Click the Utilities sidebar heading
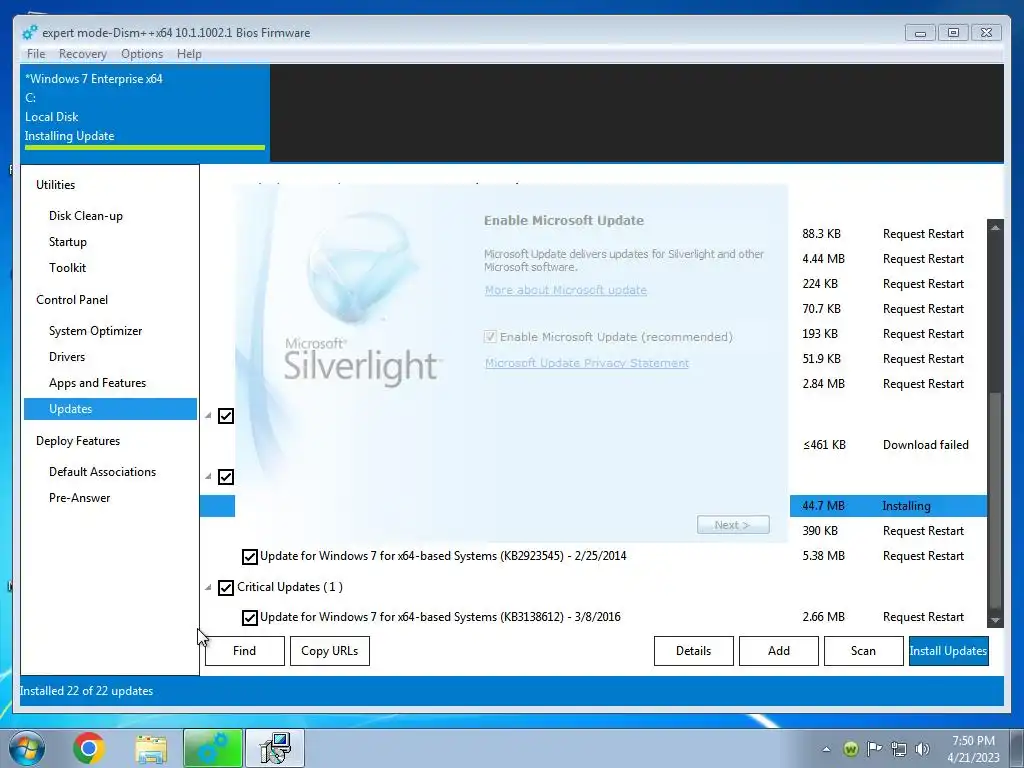1024x768 pixels. (56, 185)
